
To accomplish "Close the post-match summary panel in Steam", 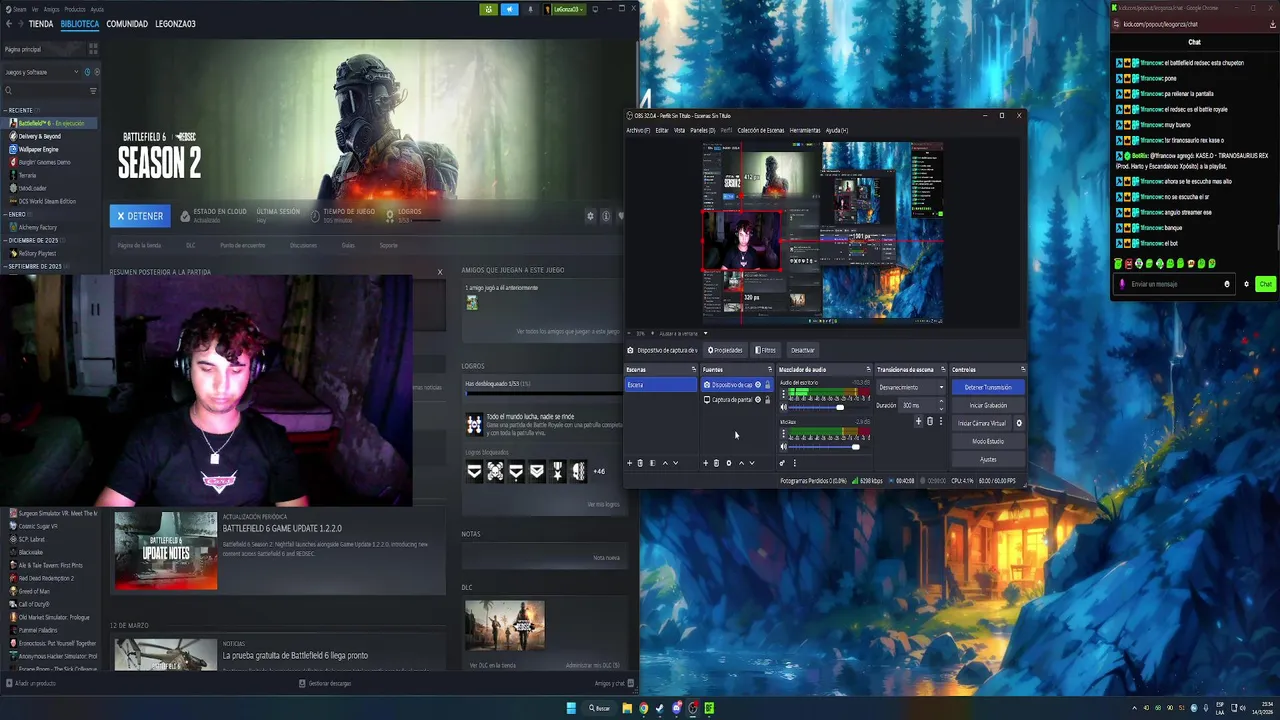I will (439, 272).
